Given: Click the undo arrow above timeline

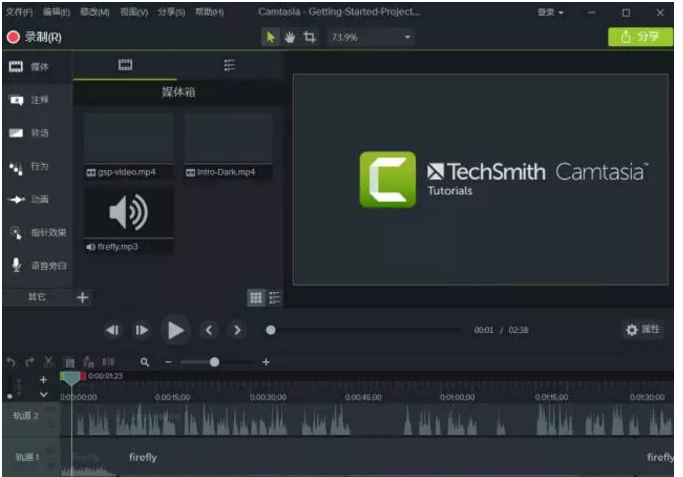Looking at the screenshot, I should click(x=11, y=362).
